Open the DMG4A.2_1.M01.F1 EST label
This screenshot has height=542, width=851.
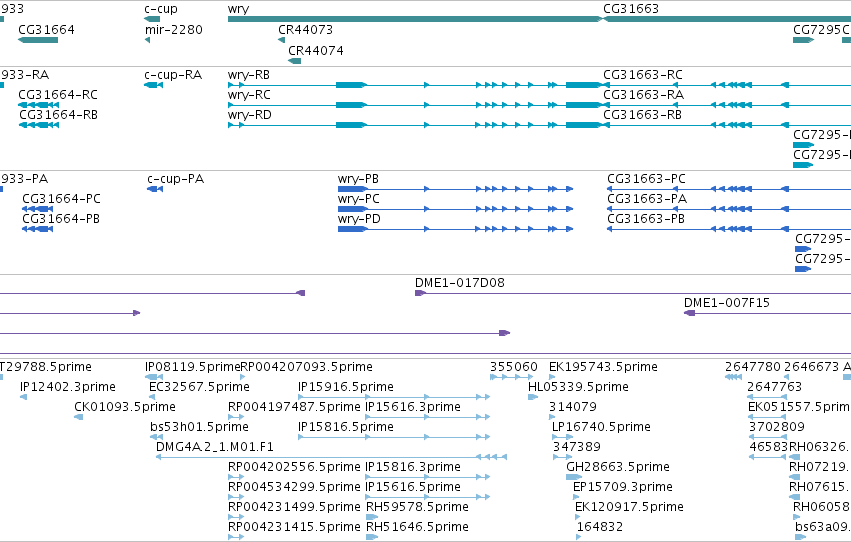coord(215,447)
